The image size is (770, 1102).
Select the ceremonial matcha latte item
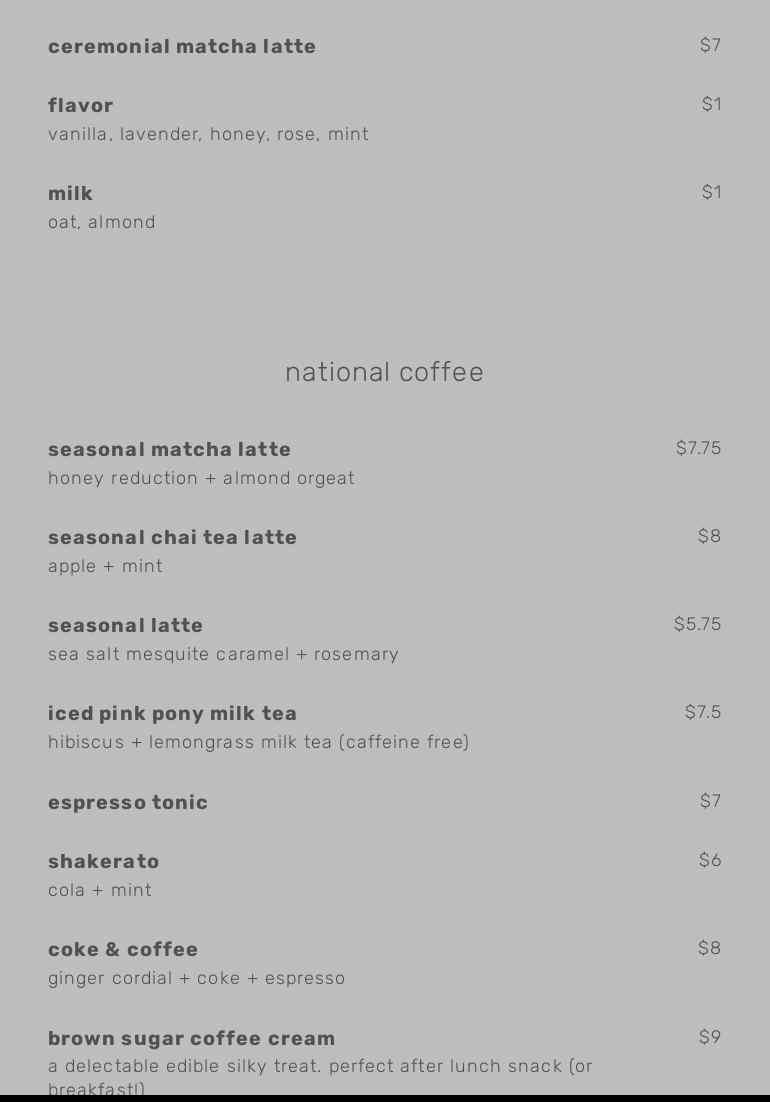click(182, 46)
